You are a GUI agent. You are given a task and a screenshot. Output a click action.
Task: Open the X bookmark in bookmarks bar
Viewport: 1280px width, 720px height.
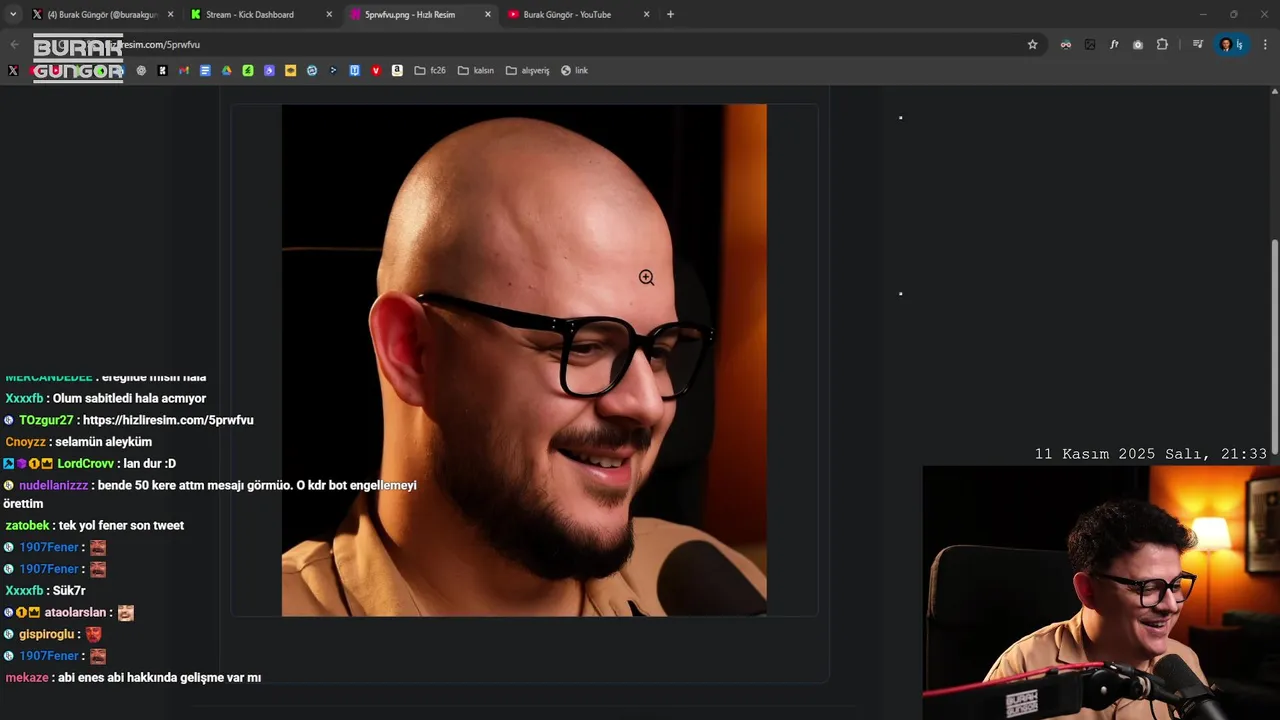point(13,70)
